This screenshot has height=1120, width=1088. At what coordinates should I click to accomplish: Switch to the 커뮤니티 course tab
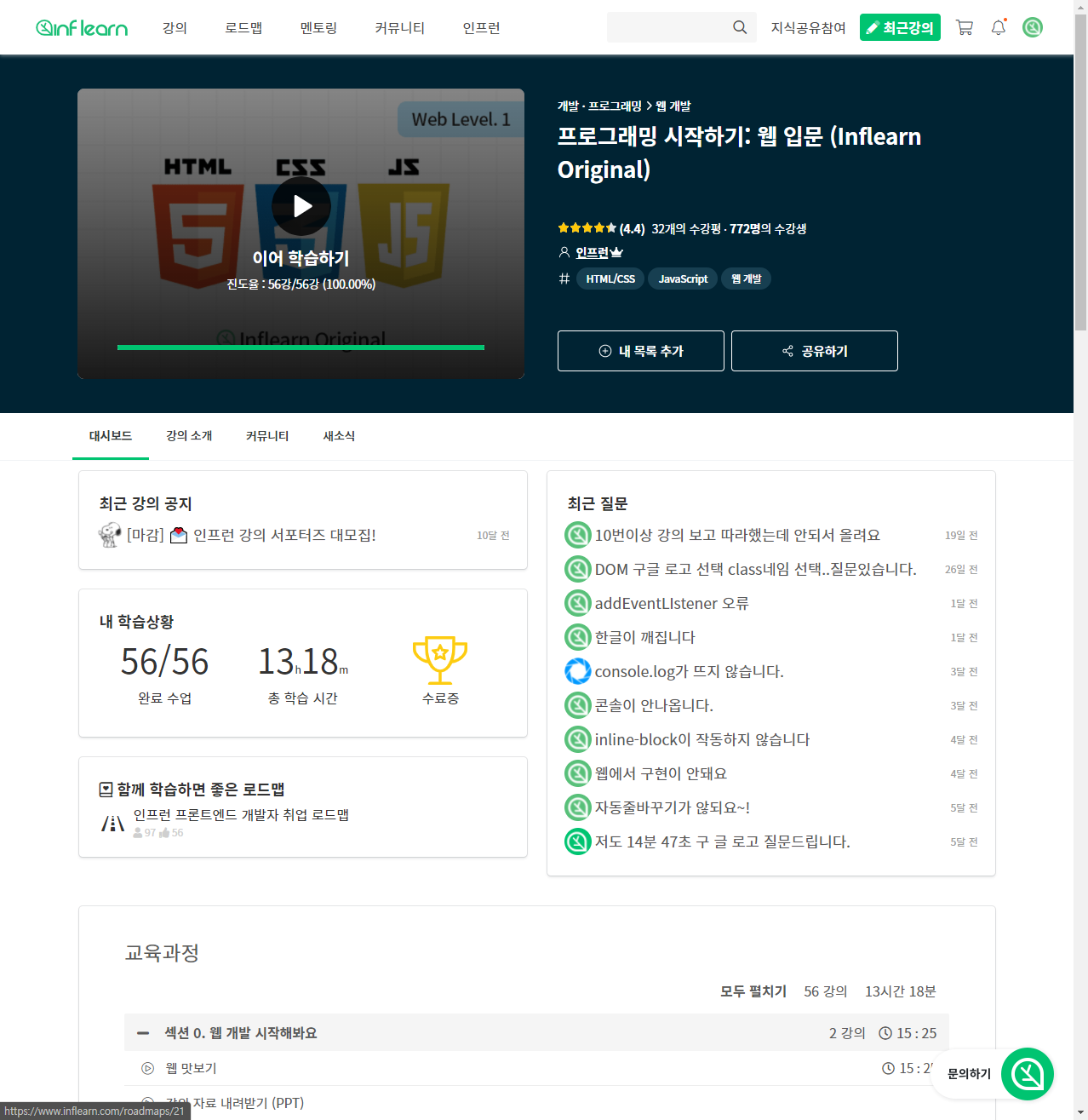(x=267, y=436)
